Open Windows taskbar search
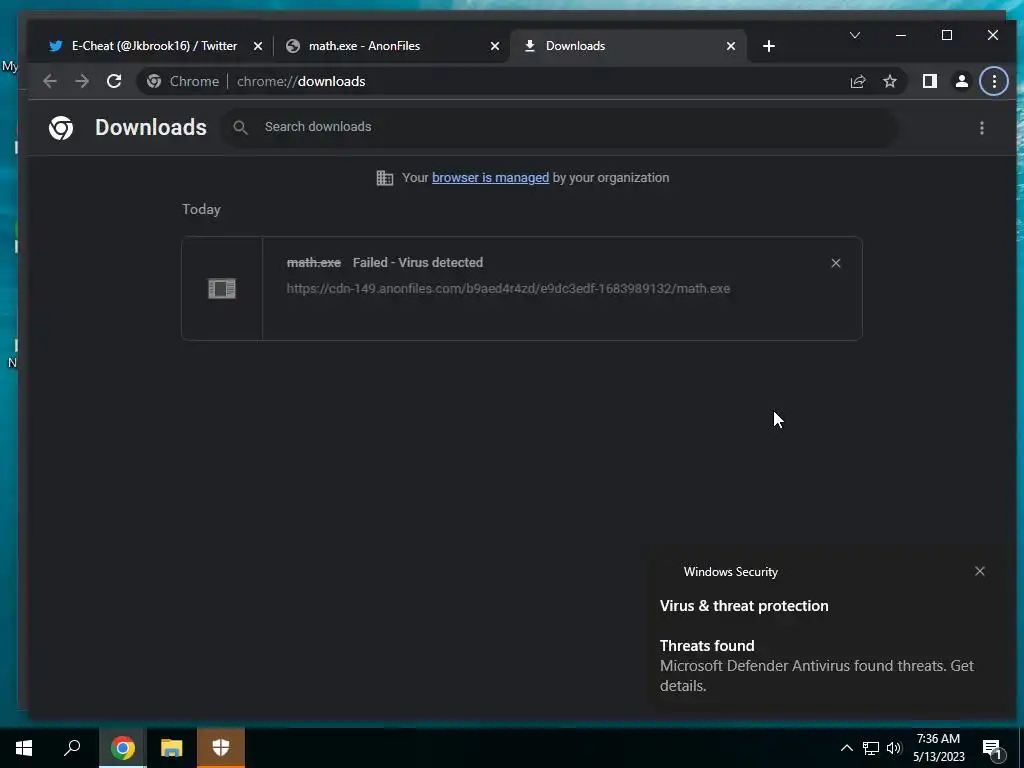This screenshot has width=1024, height=768. [72, 748]
